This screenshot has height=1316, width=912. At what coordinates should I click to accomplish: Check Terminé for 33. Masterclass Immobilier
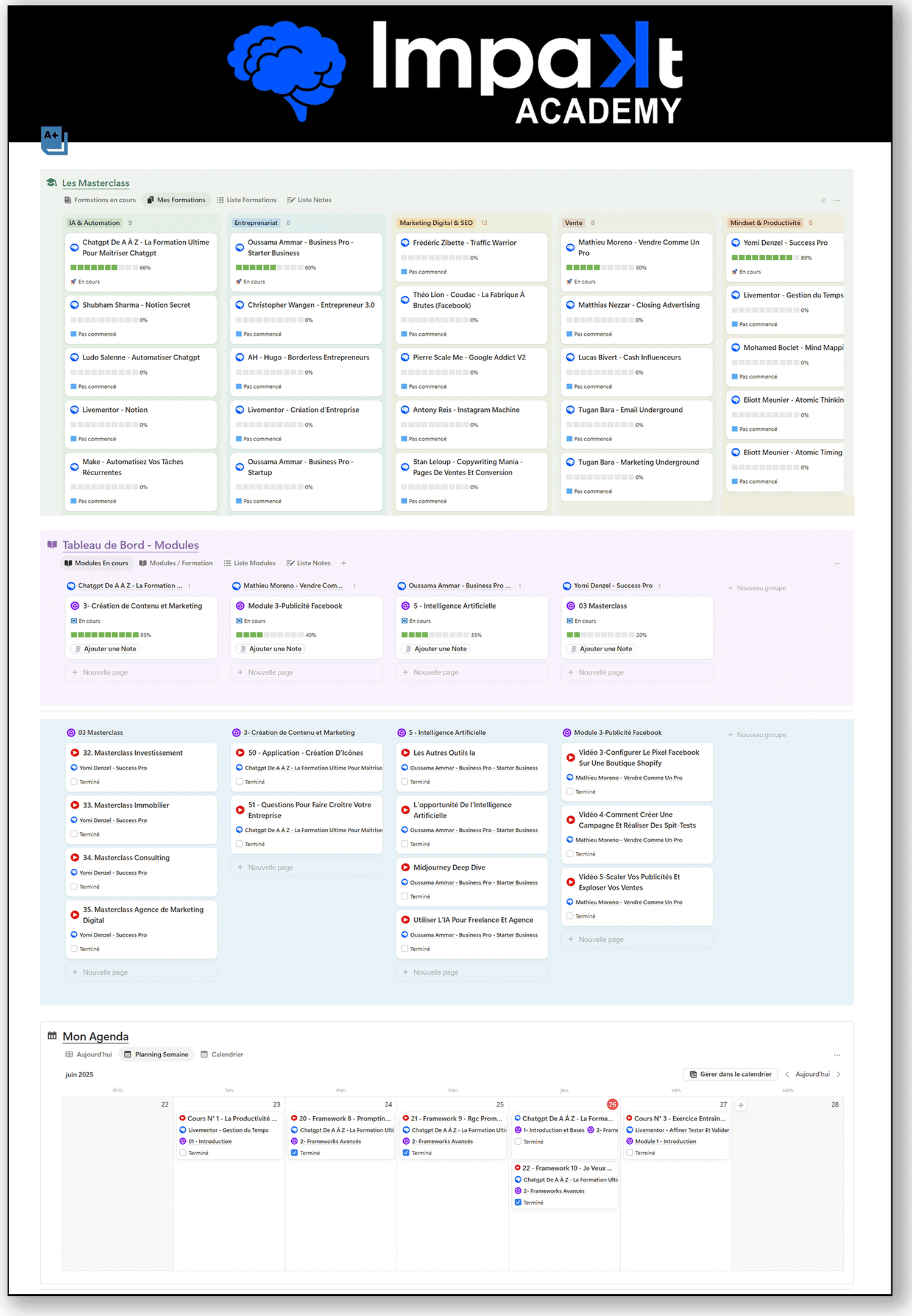tap(74, 834)
